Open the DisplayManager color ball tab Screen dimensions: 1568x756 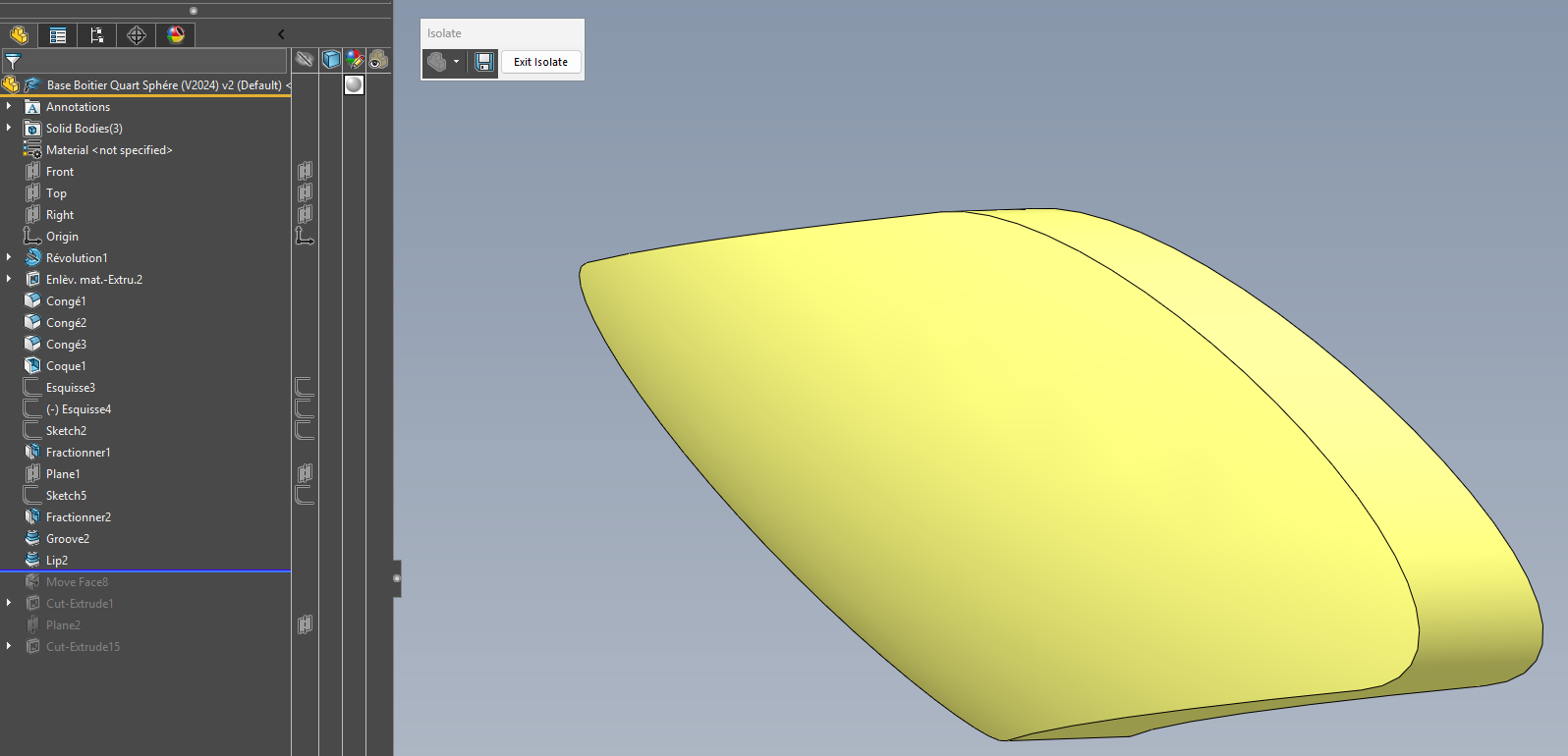(x=176, y=35)
